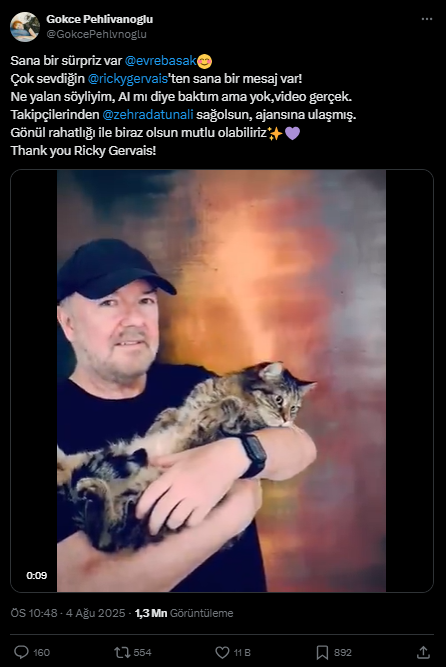Image resolution: width=446 pixels, height=667 pixels.
Task: Click the retweet arrows icon
Action: tap(122, 652)
